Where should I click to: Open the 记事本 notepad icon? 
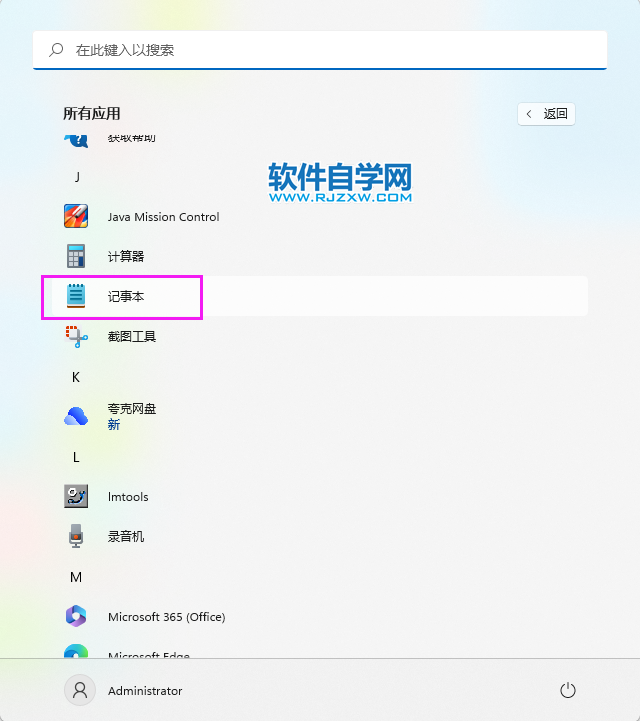click(x=76, y=296)
